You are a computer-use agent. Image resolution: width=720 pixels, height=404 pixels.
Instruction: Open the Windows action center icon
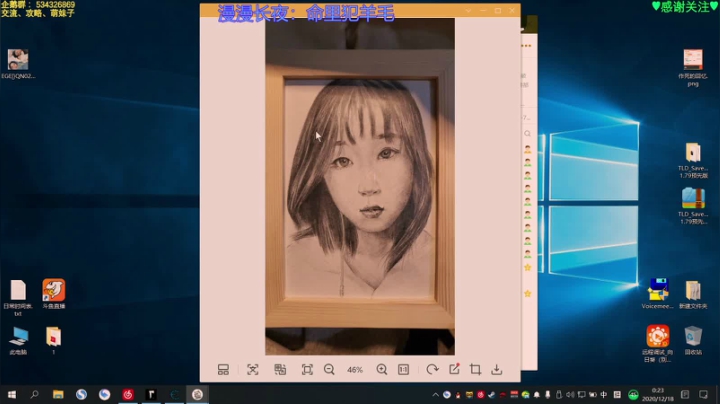coord(703,395)
